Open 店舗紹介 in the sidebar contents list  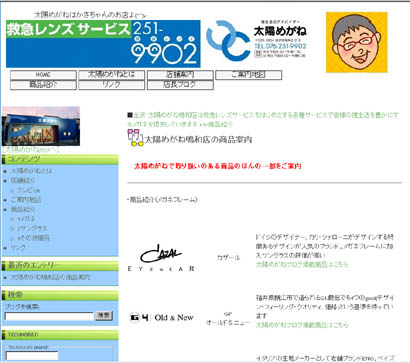(23, 181)
